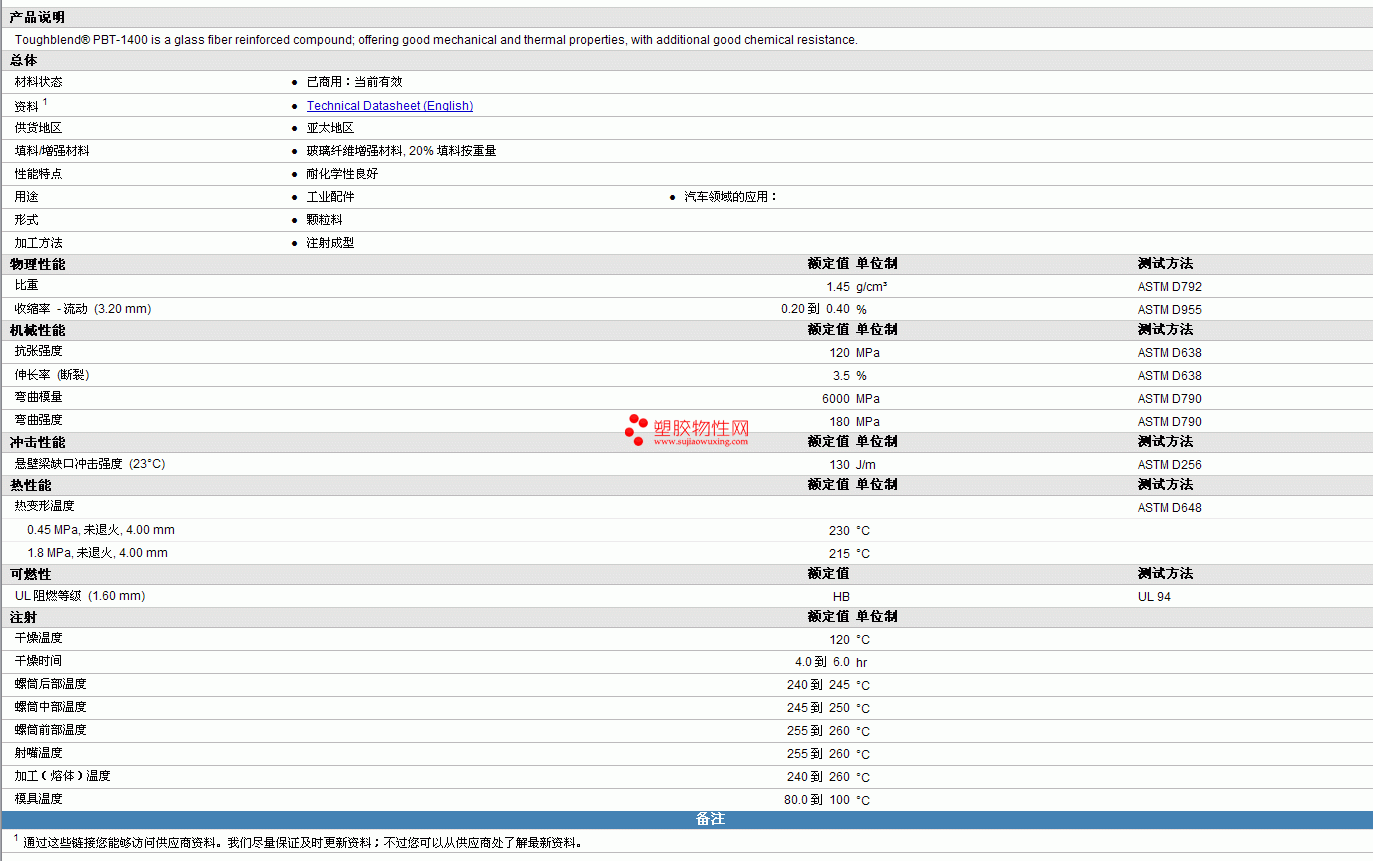Image resolution: width=1373 pixels, height=861 pixels.
Task: Select the 射嘴温度 row label
Action: (x=38, y=753)
